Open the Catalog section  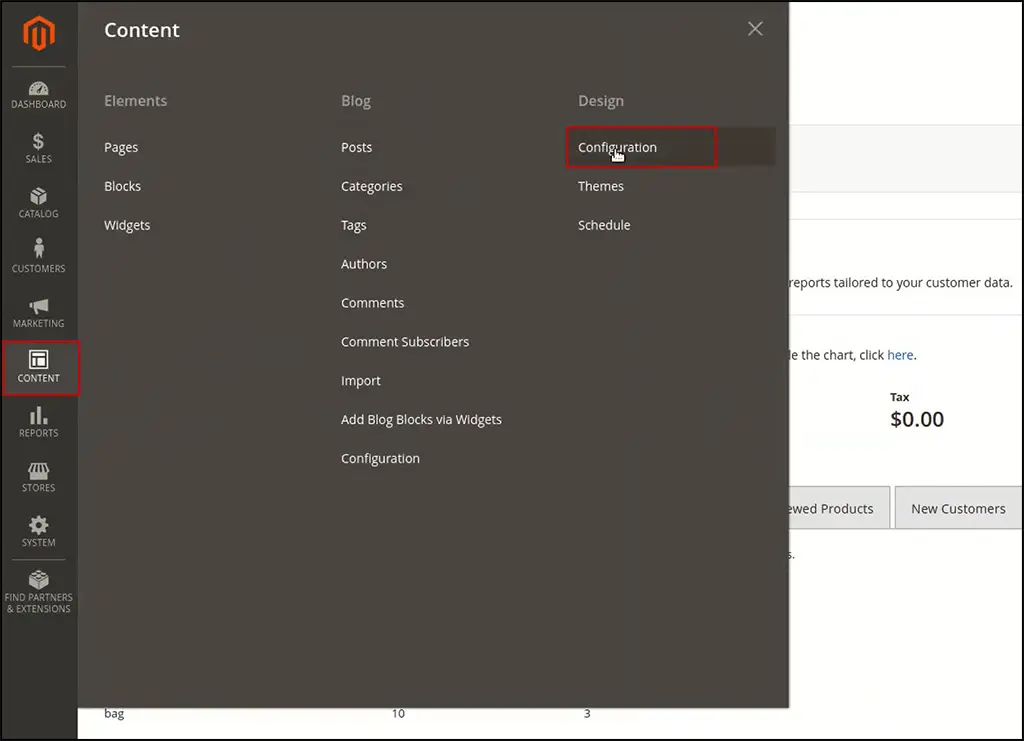click(x=38, y=203)
